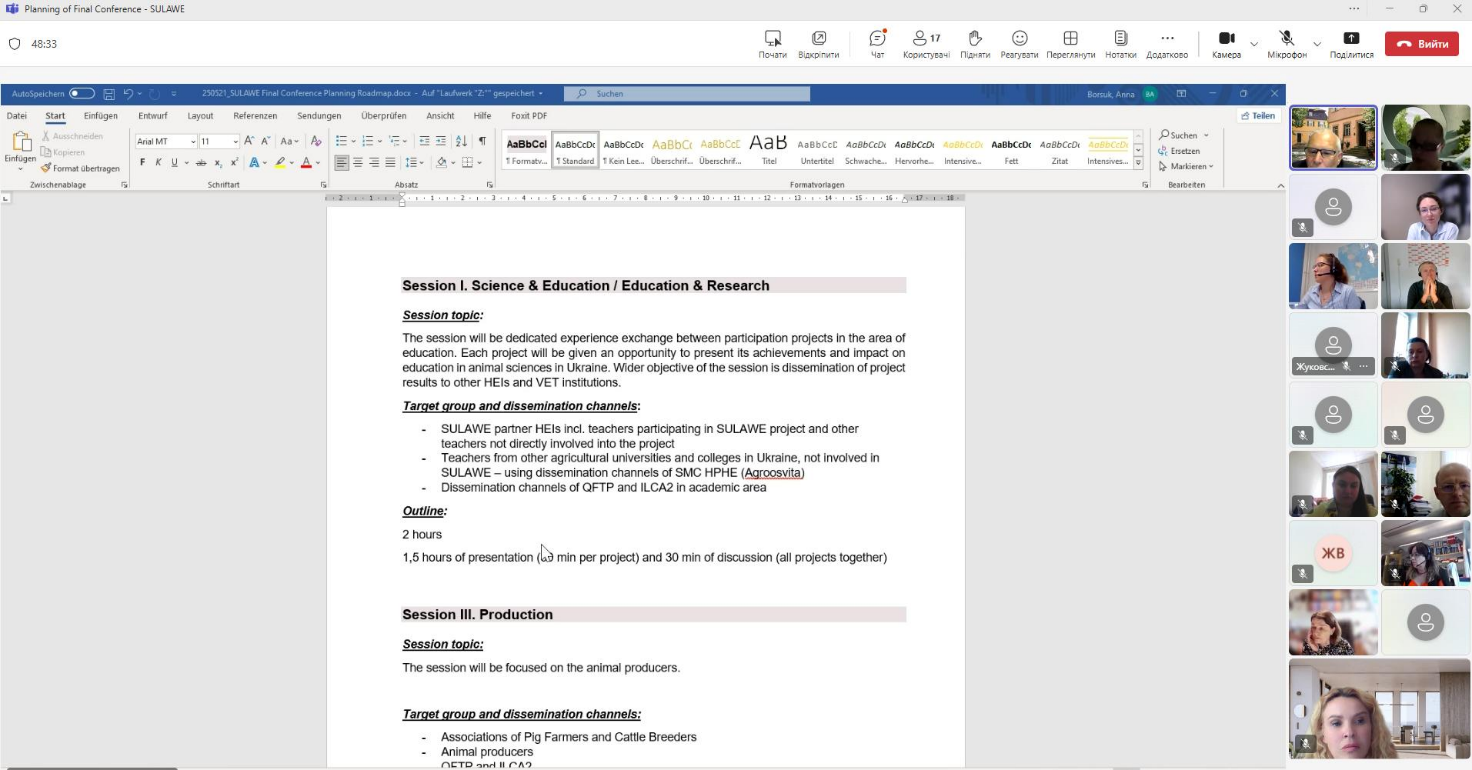Open the font name Arial MT dropdown
The image size is (1472, 770).
point(193,141)
